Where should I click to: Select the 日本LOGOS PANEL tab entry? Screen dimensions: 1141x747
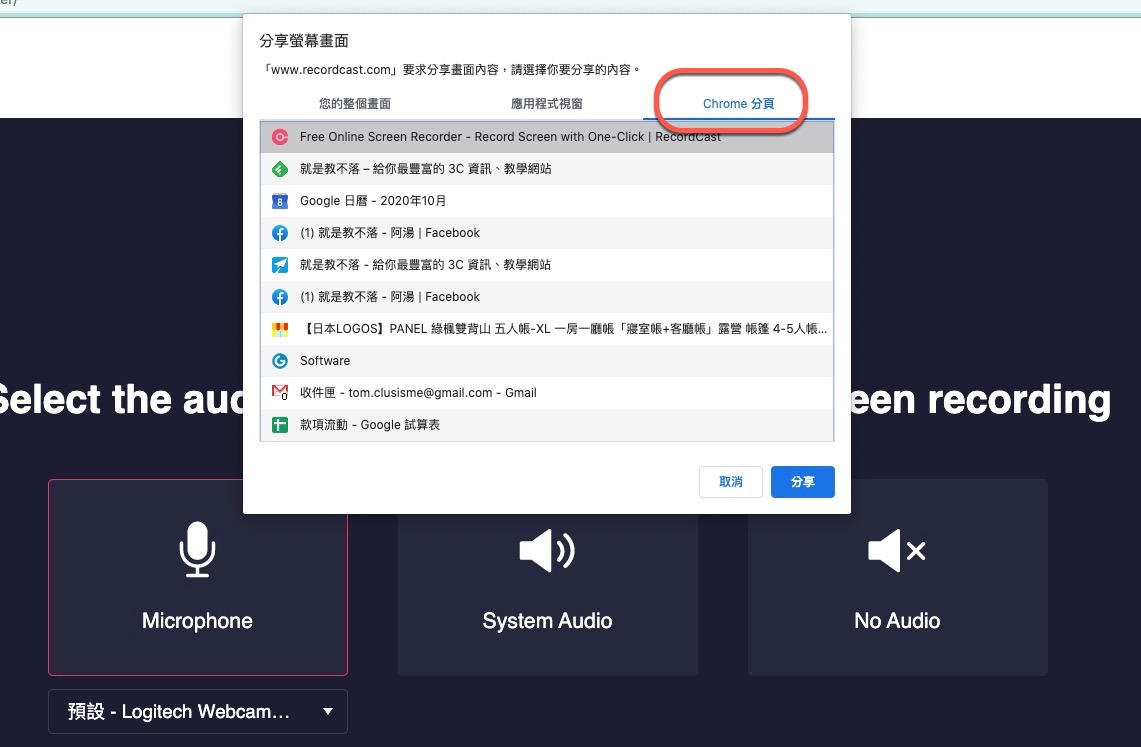pyautogui.click(x=563, y=329)
